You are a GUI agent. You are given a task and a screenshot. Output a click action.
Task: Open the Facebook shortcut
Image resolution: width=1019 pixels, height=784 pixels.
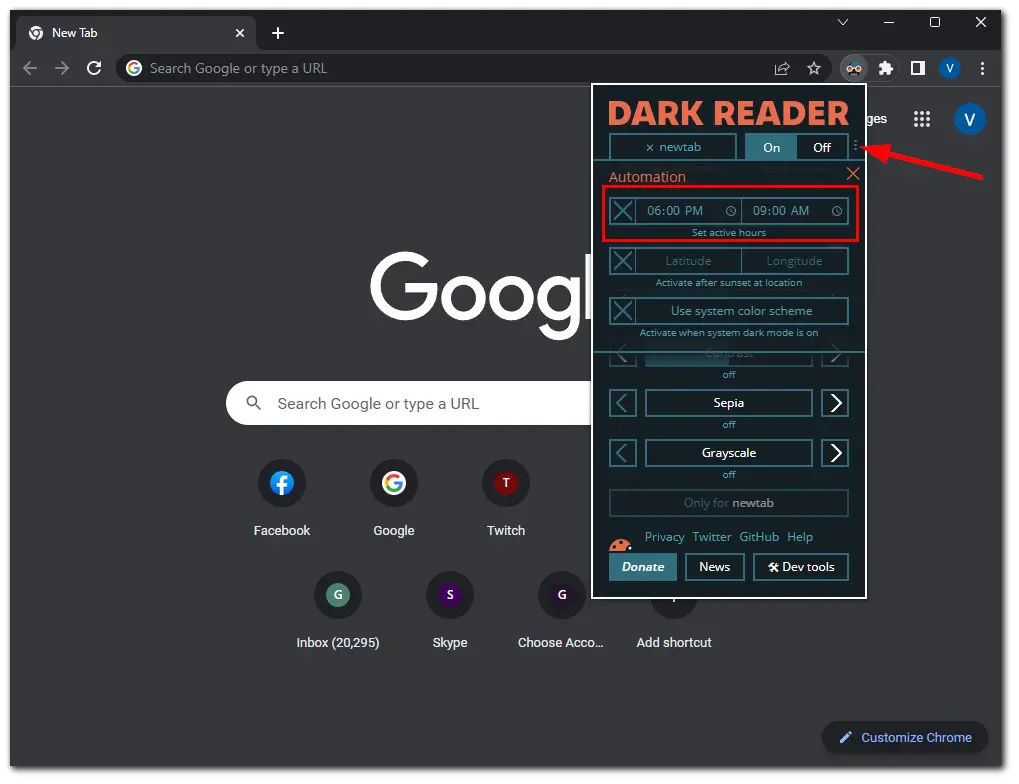(x=282, y=499)
